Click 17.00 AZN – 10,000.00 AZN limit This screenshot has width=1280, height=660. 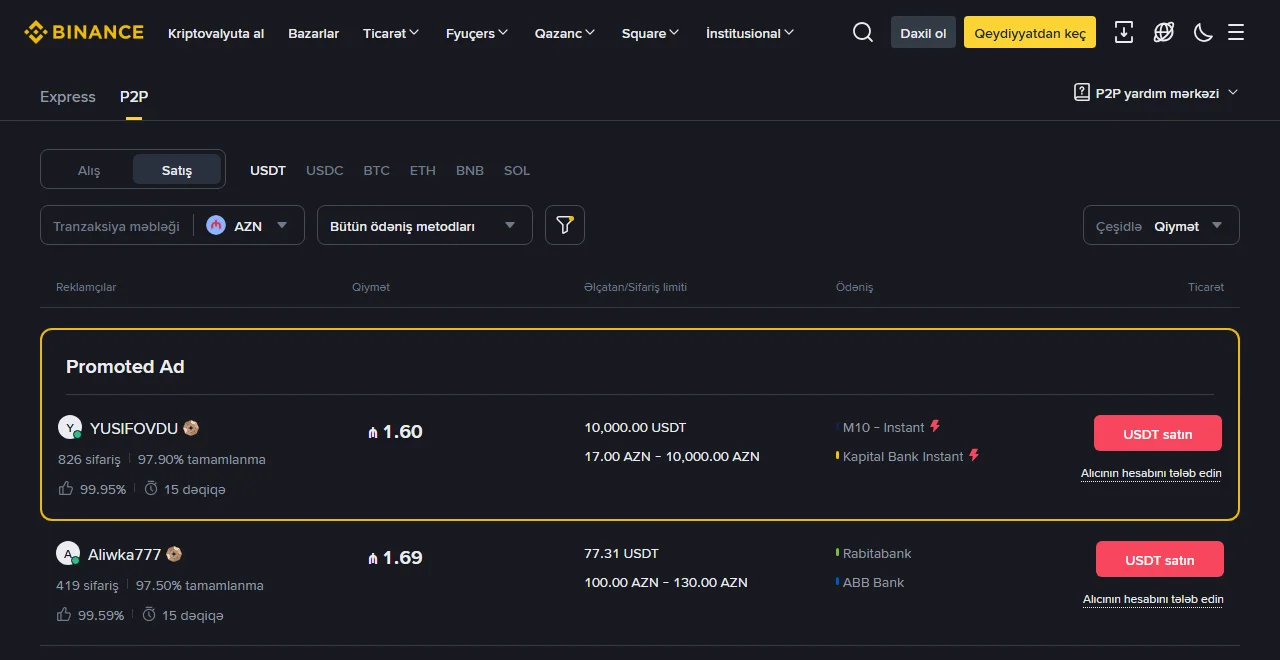(672, 456)
